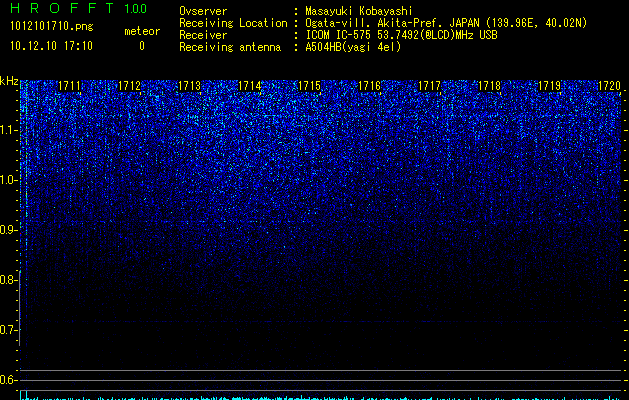Click the 1716 time marker
629x400 pixels.
(369, 86)
